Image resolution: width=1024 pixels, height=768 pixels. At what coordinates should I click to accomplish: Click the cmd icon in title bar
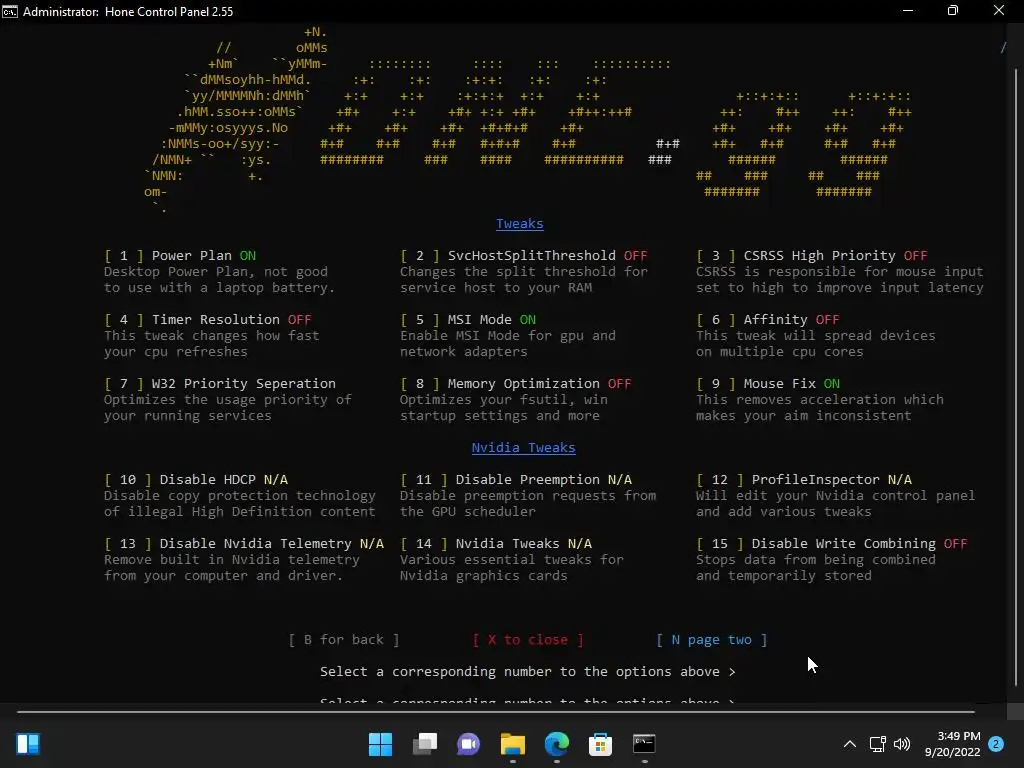coord(10,11)
